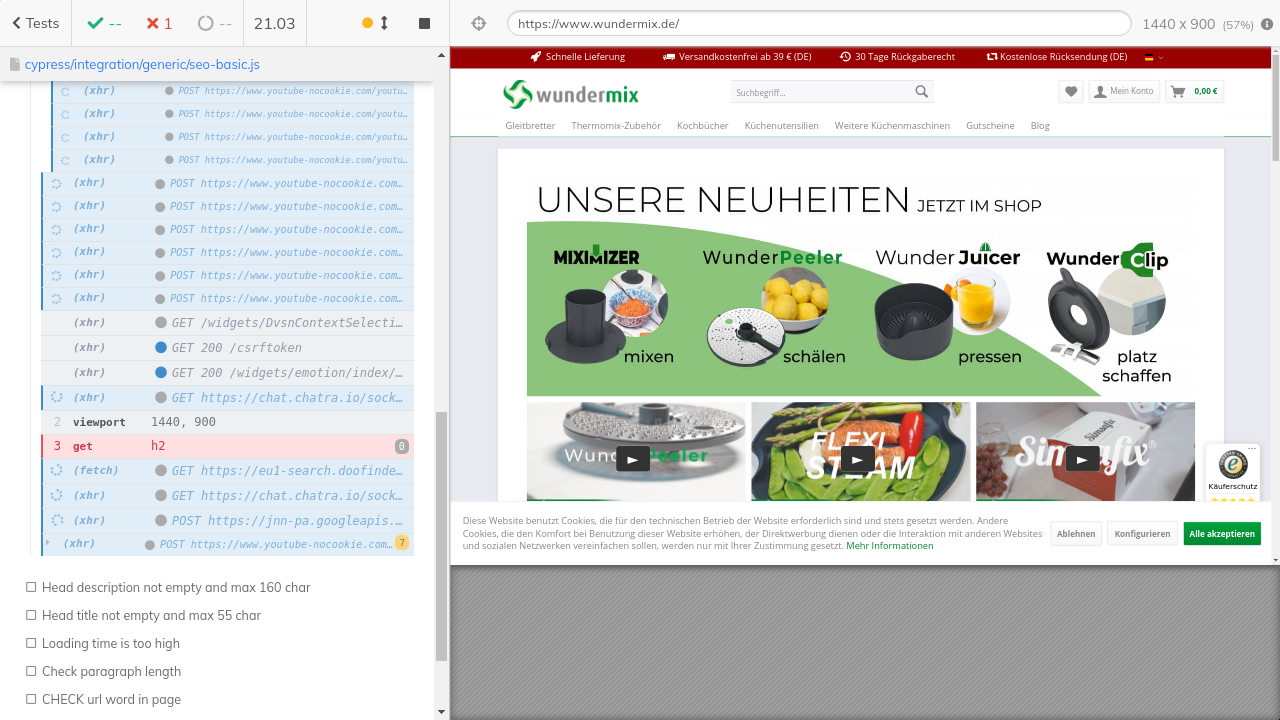Click the wundermix logo
1280x720 pixels.
click(571, 94)
